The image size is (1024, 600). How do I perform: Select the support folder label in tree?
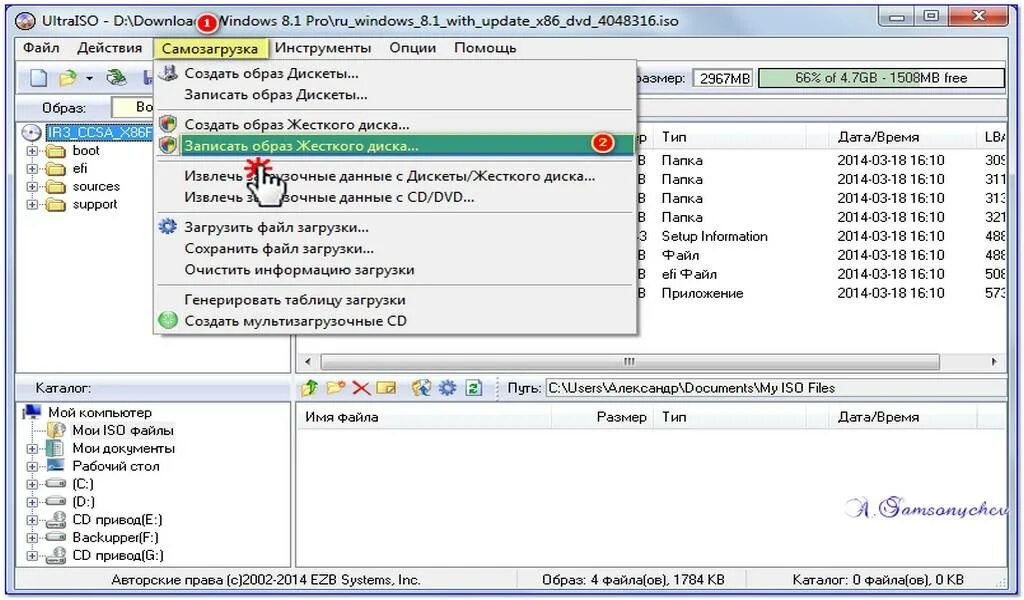pyautogui.click(x=95, y=204)
